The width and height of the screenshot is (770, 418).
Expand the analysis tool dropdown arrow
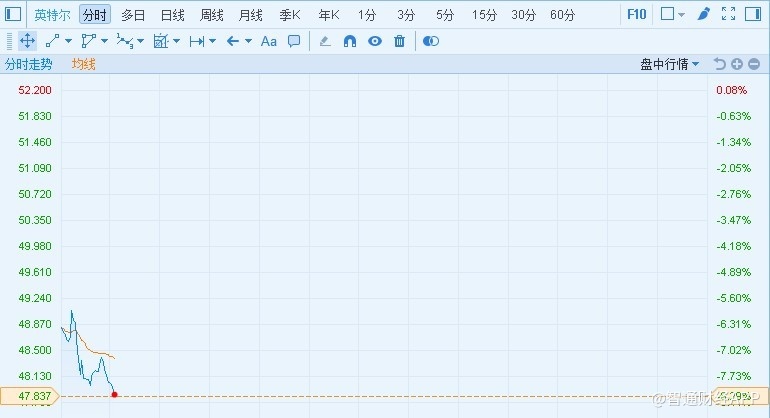tap(176, 41)
